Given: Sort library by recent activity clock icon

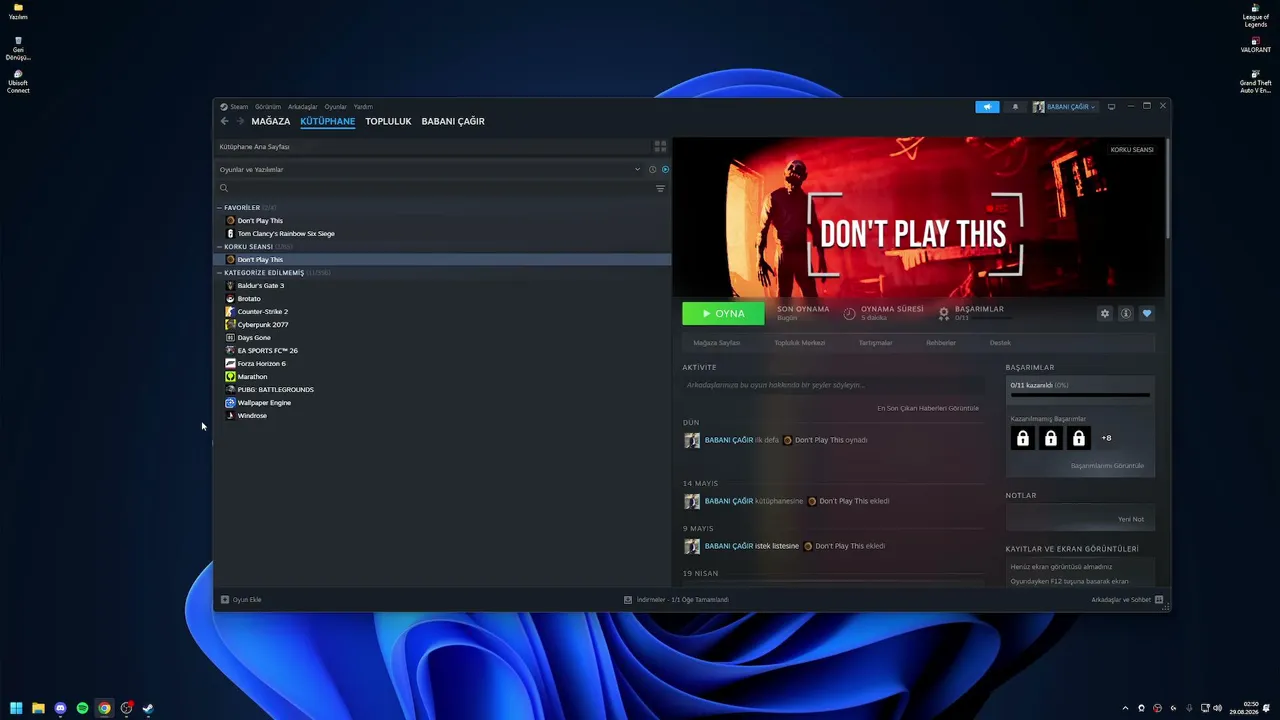Looking at the screenshot, I should [652, 169].
